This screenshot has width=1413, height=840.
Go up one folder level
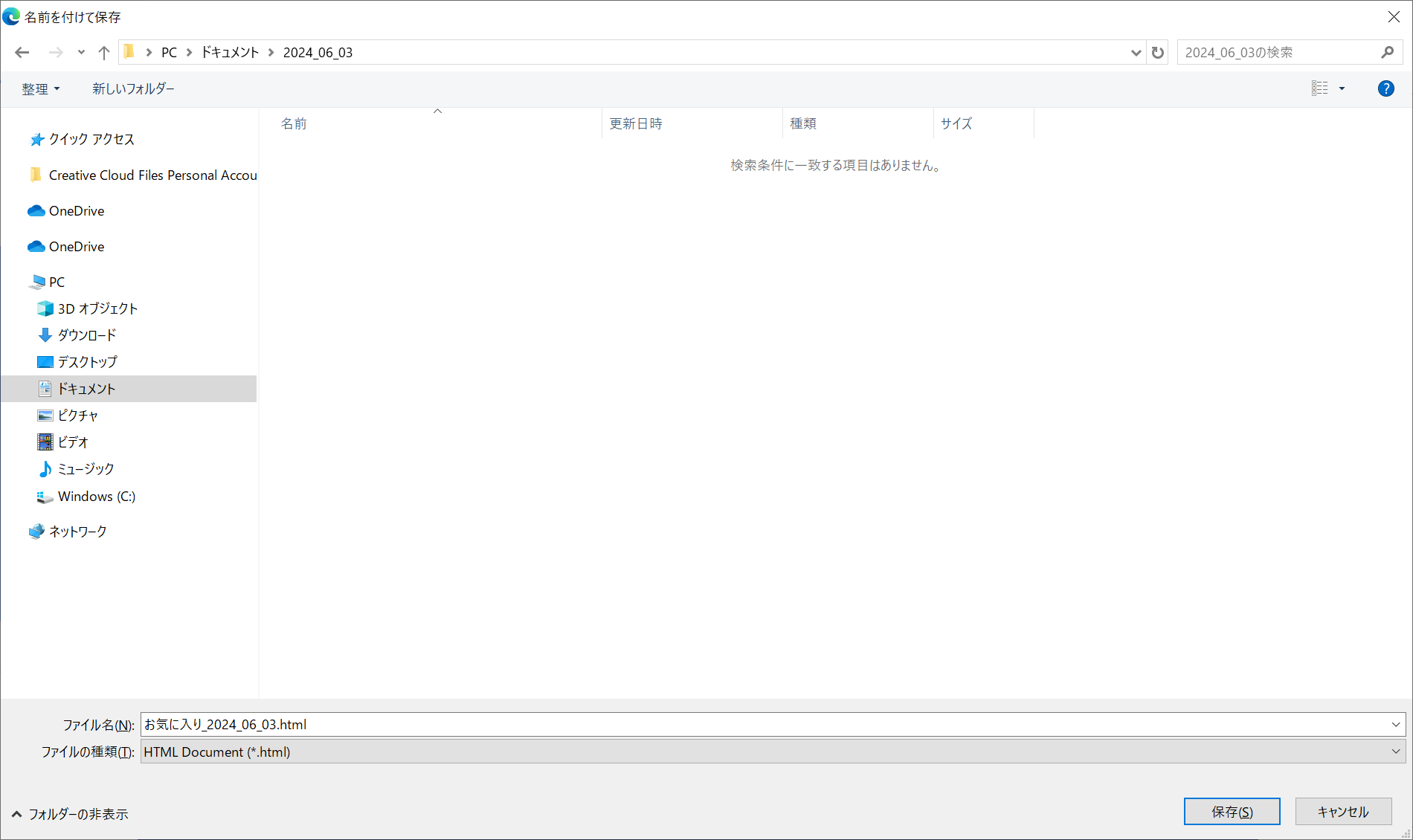104,52
